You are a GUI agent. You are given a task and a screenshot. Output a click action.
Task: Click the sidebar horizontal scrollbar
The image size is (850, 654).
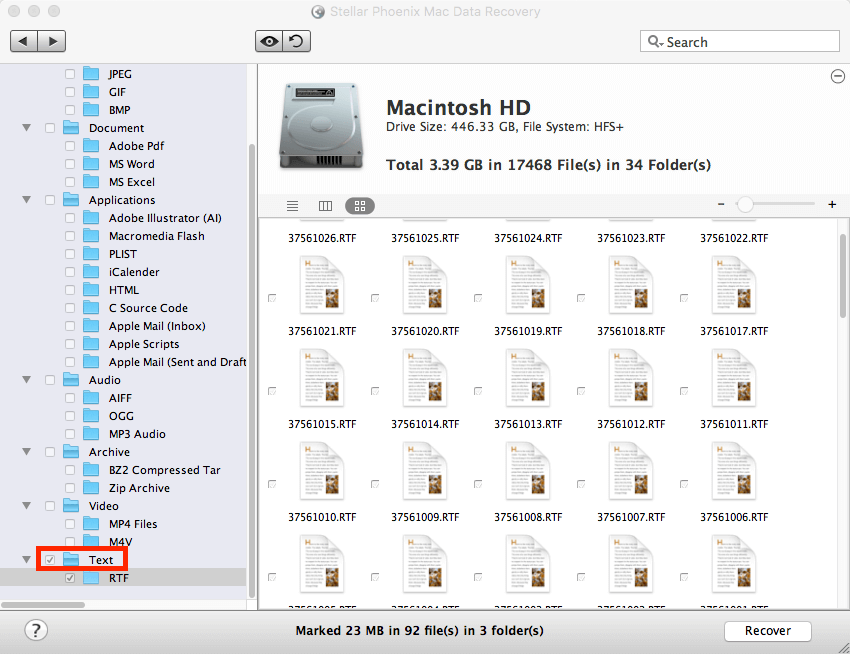42,604
